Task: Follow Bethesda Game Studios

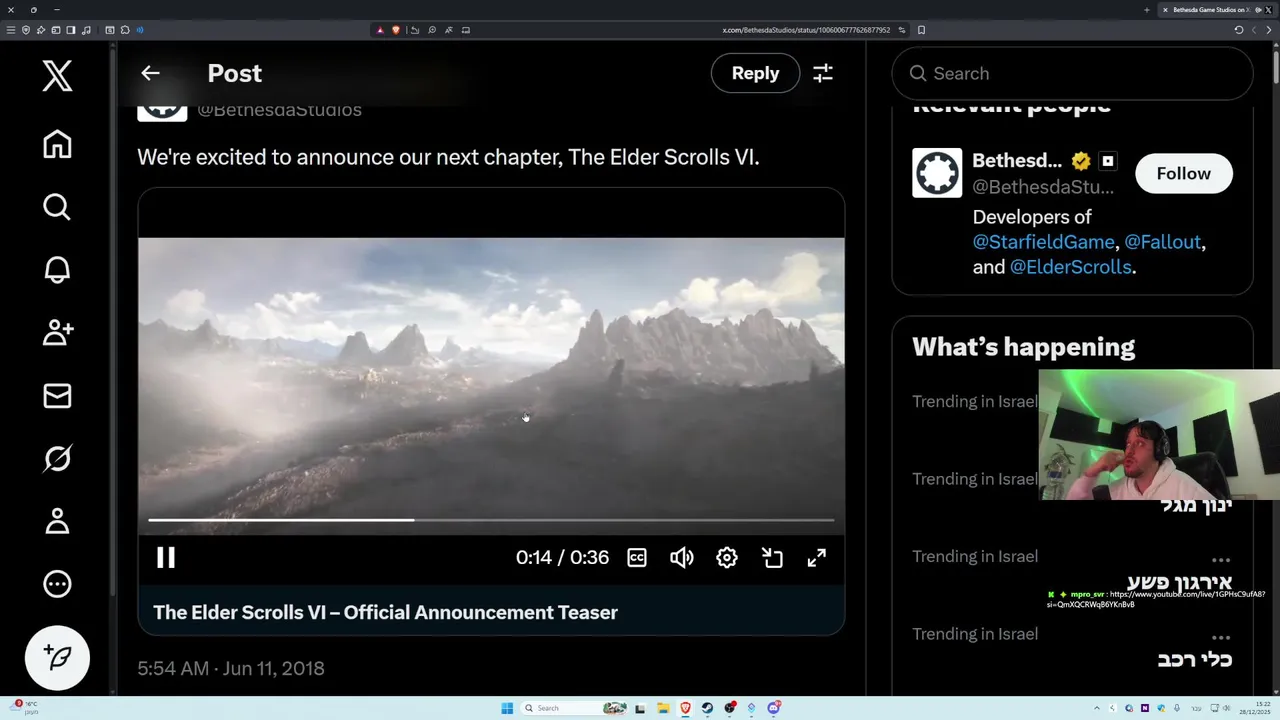Action: tap(1184, 173)
